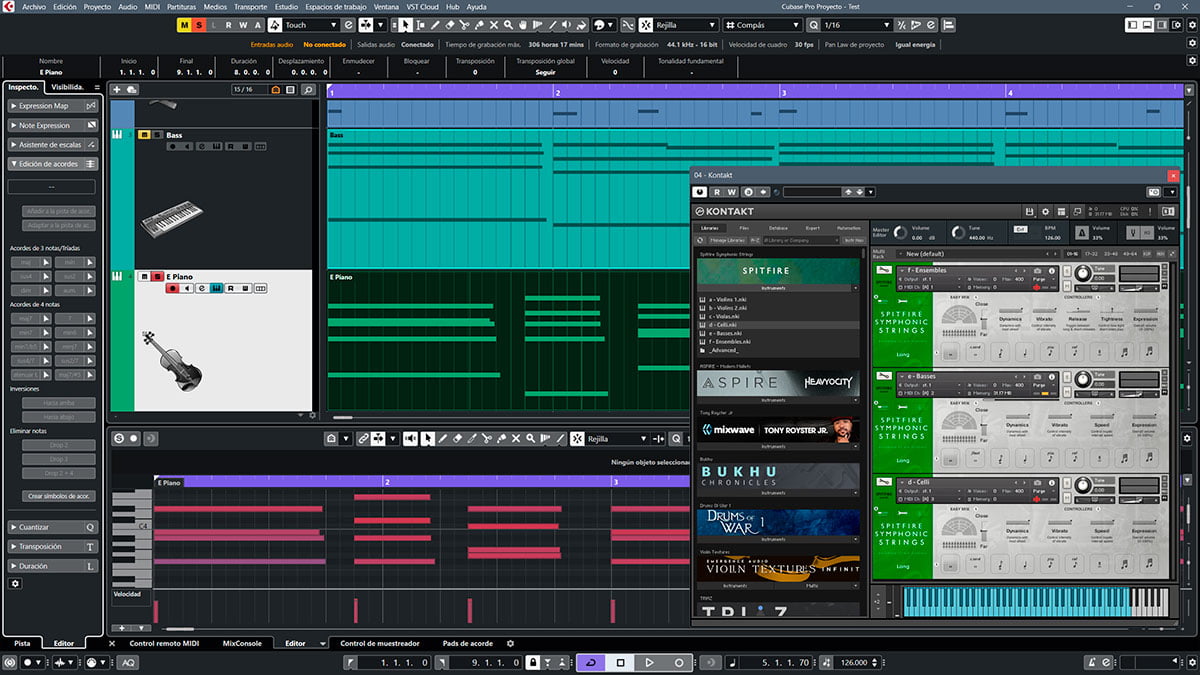Image resolution: width=1200 pixels, height=675 pixels.
Task: Adjust the Kontakt Master Editor Volume knob
Action: [x=901, y=232]
